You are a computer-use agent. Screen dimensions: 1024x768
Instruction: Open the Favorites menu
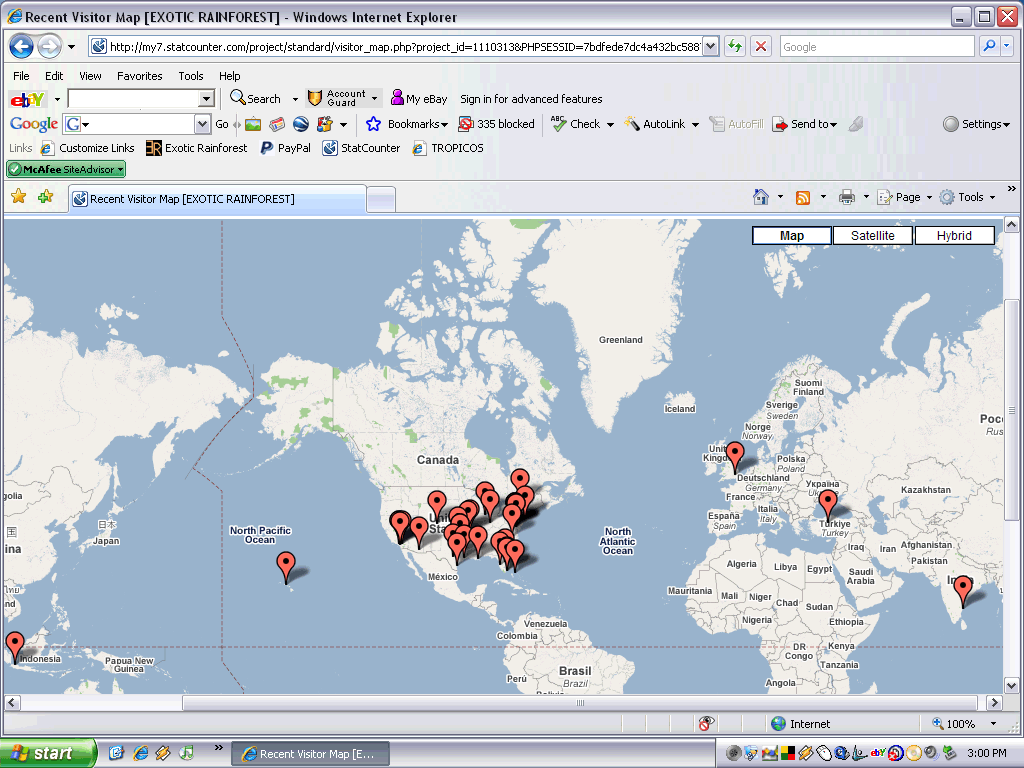[x=139, y=76]
